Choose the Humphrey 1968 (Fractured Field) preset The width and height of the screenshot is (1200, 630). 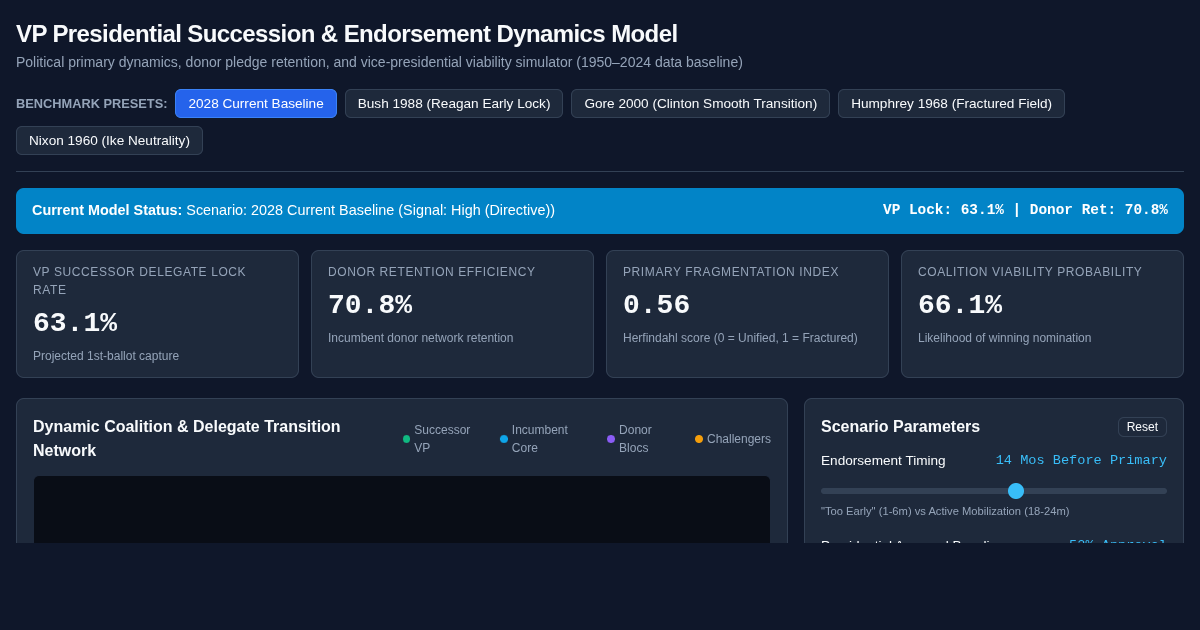click(x=951, y=104)
